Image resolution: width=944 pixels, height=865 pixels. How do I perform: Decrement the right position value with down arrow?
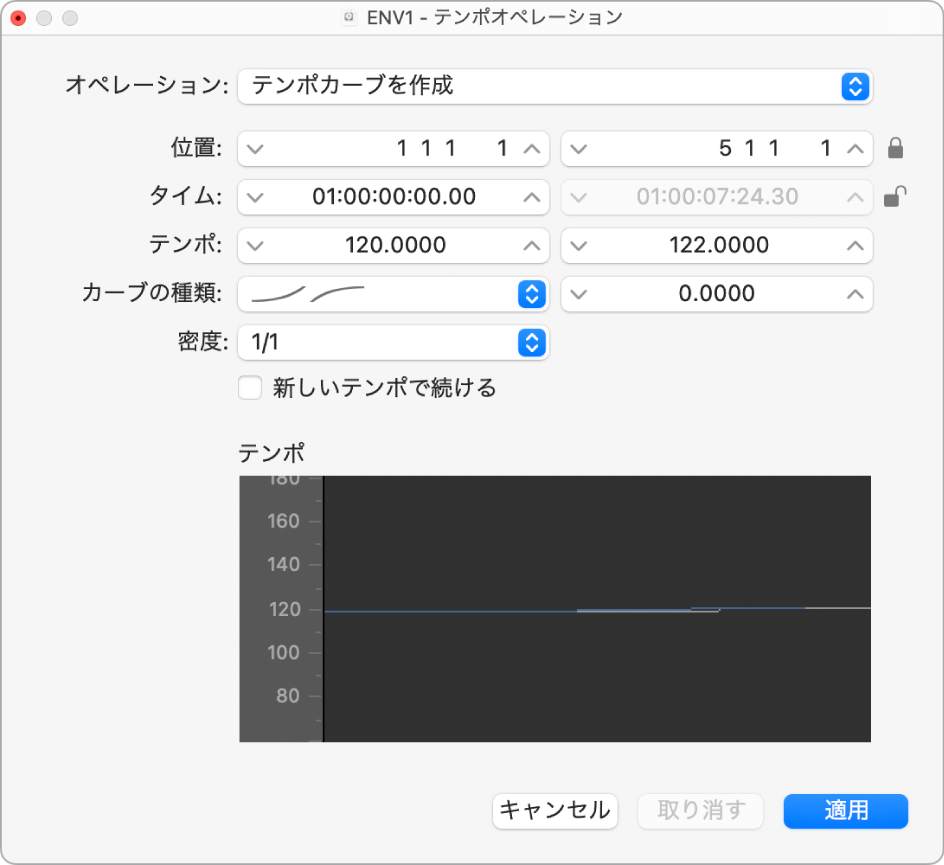(577, 148)
